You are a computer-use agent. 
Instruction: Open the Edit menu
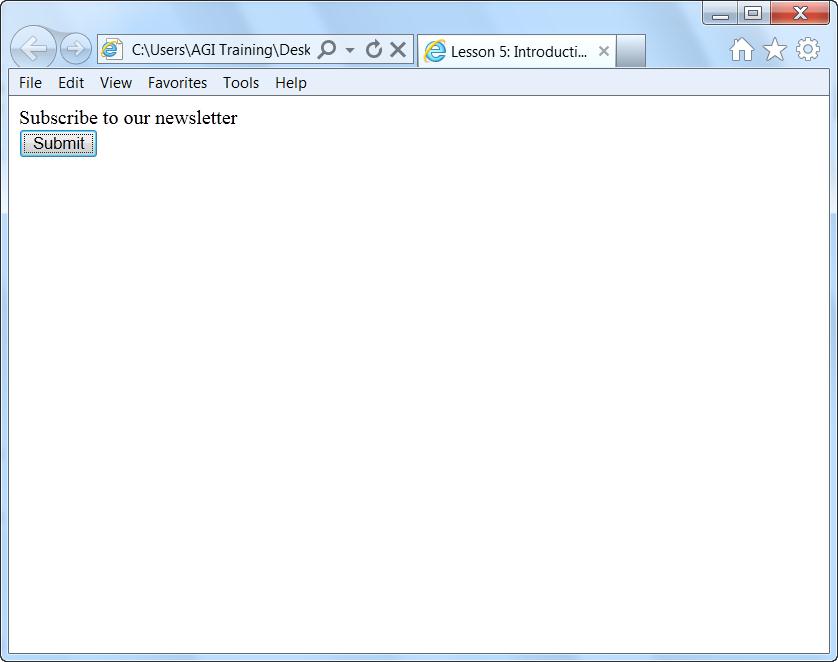click(71, 83)
